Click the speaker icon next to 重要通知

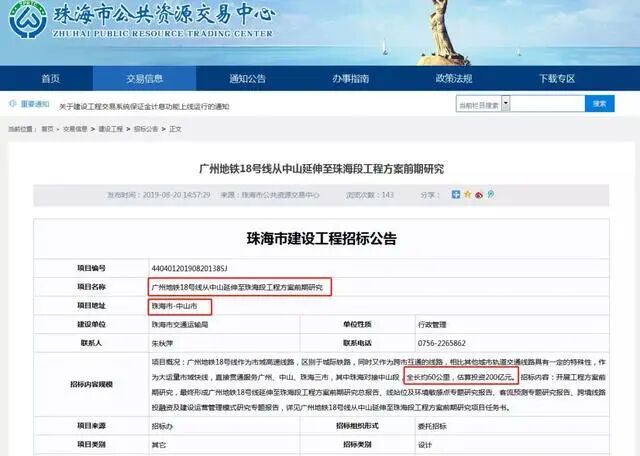pyautogui.click(x=13, y=104)
